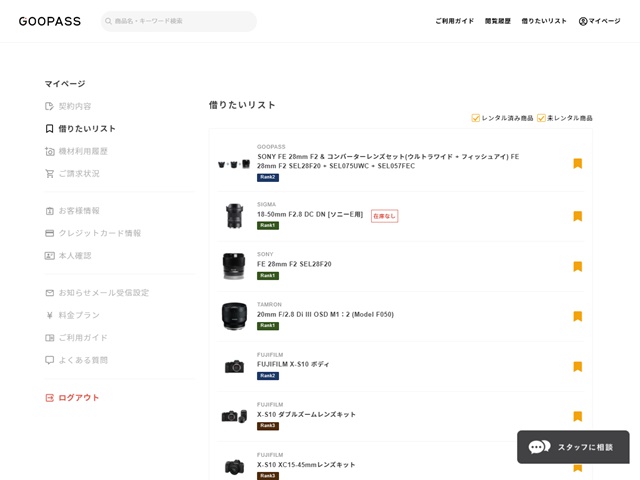Open よくある質問 in sidebar
The width and height of the screenshot is (640, 480).
[x=83, y=360]
